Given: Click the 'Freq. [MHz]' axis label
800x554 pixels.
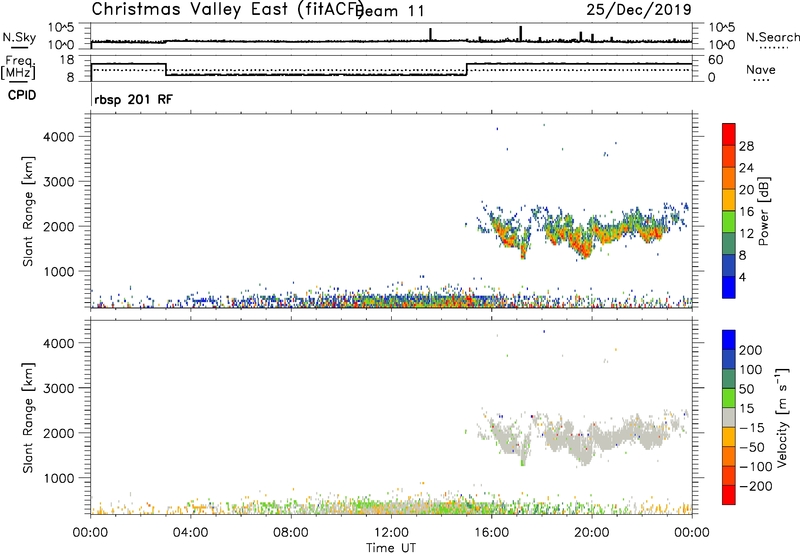Looking at the screenshot, I should 18,67.
